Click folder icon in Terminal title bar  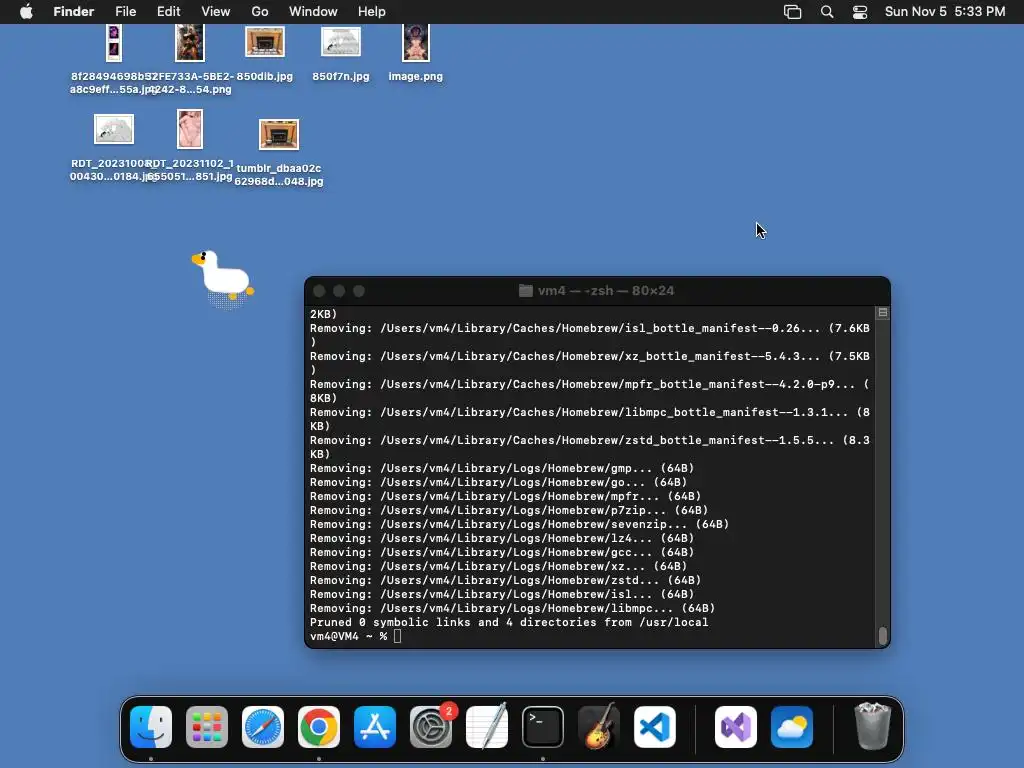[x=526, y=291]
